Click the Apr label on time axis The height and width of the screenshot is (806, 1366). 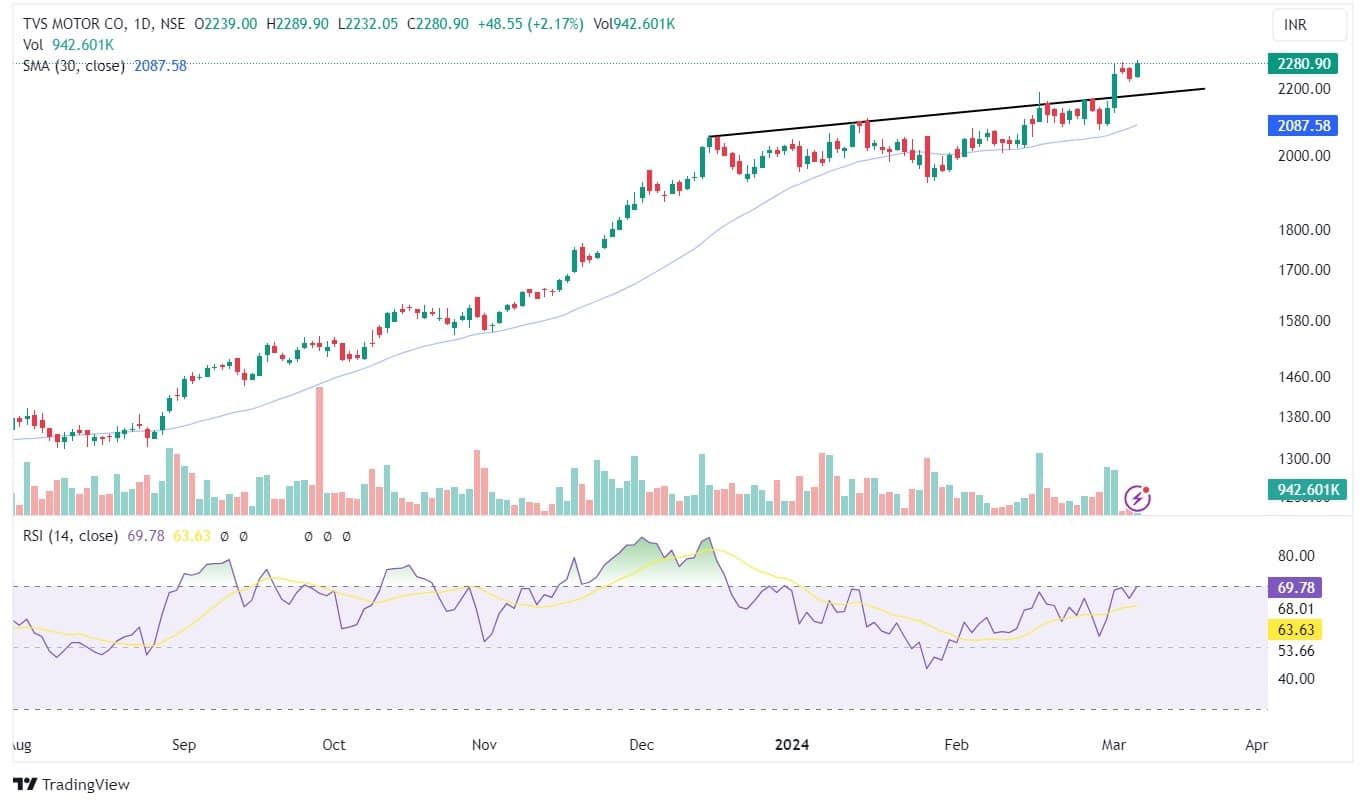1257,745
